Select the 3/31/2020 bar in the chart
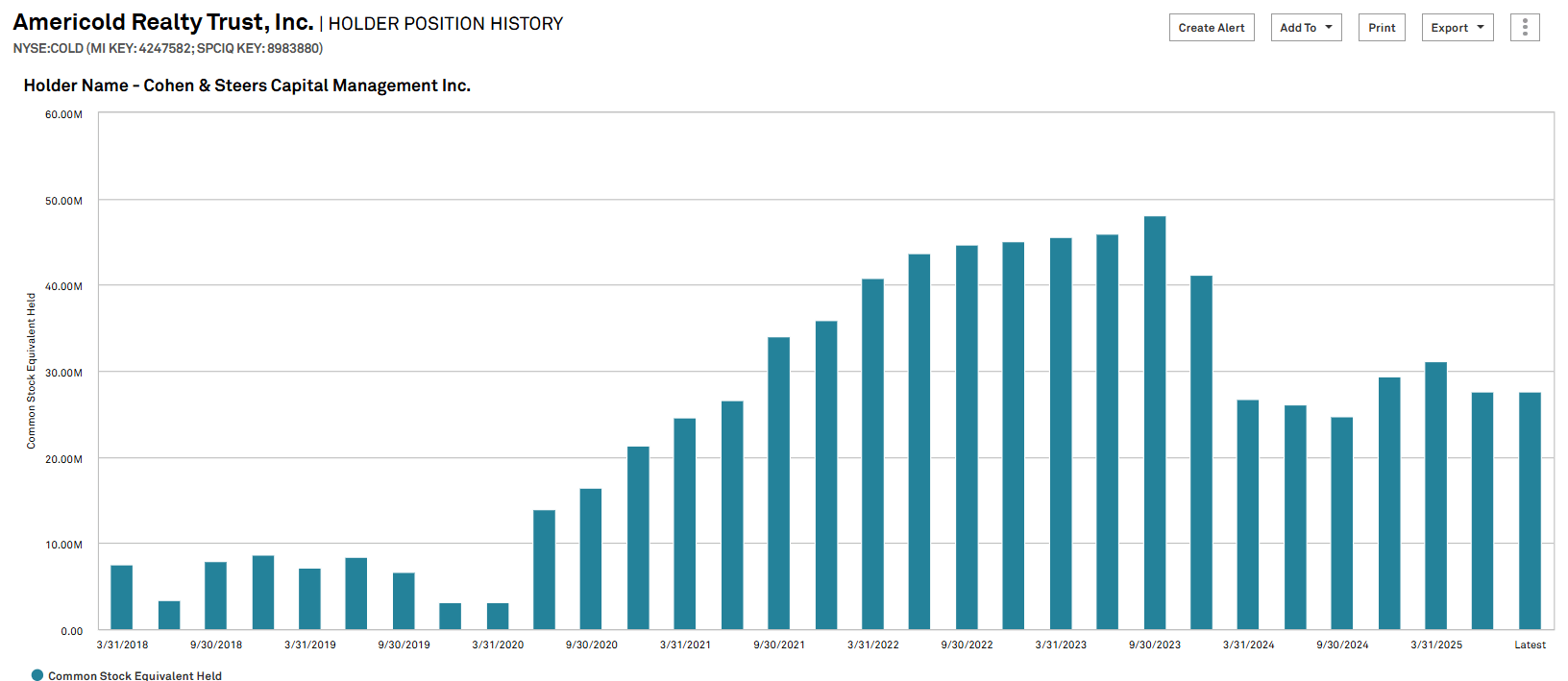1568x681 pixels. (x=498, y=616)
